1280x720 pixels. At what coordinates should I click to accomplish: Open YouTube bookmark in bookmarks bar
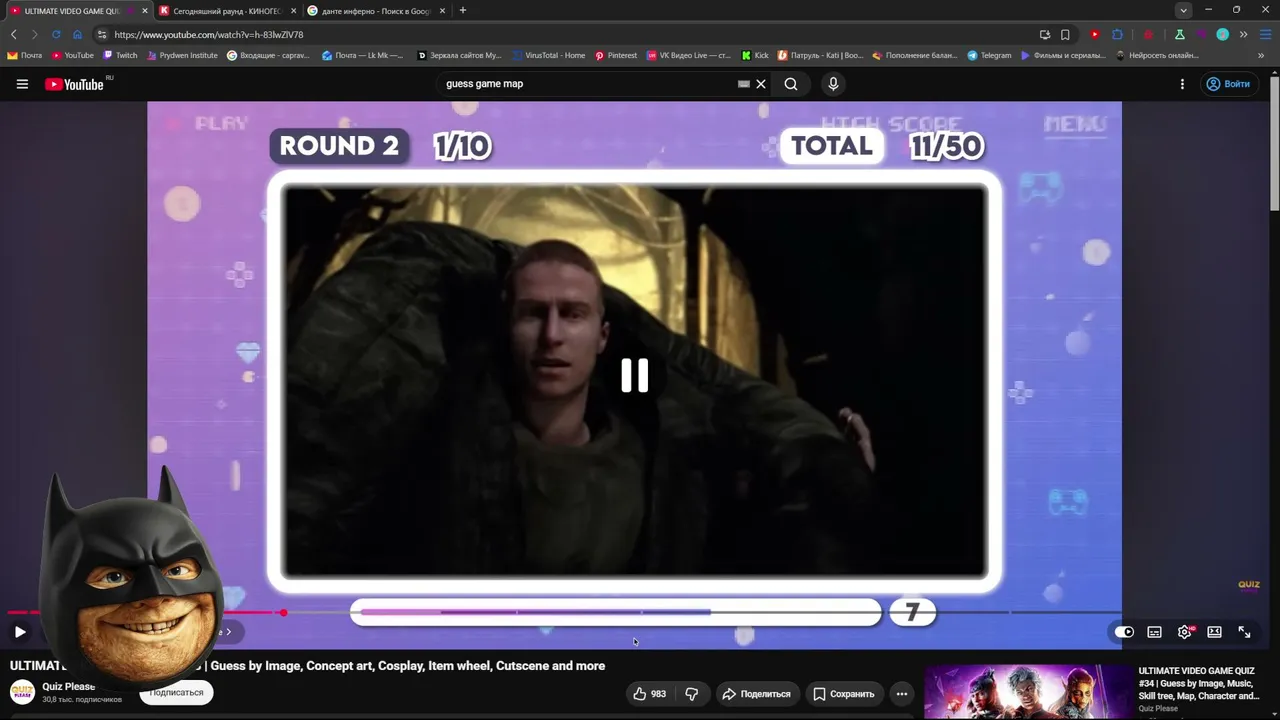(x=72, y=56)
